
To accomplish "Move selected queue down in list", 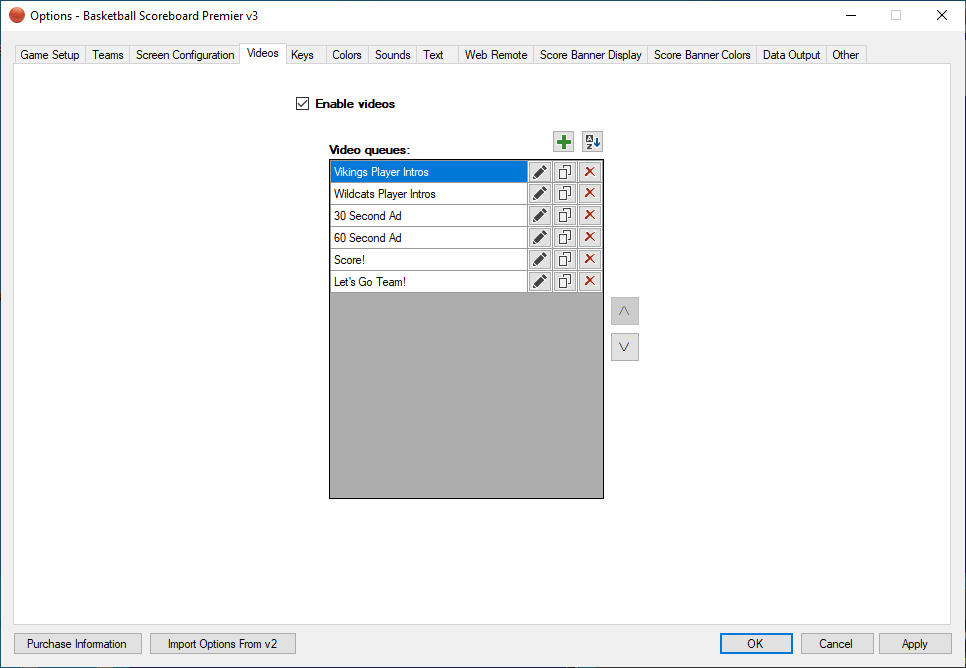I will point(624,347).
